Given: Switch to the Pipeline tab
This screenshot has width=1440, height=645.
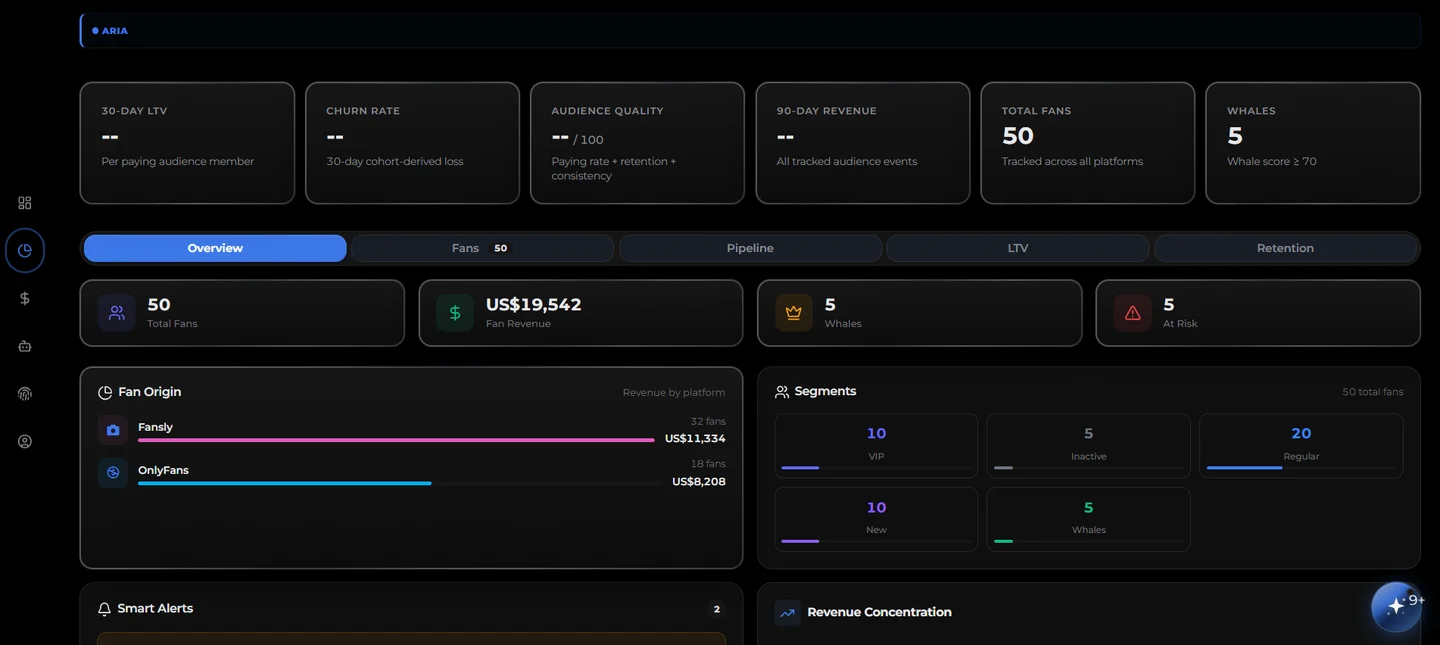Looking at the screenshot, I should pyautogui.click(x=750, y=248).
